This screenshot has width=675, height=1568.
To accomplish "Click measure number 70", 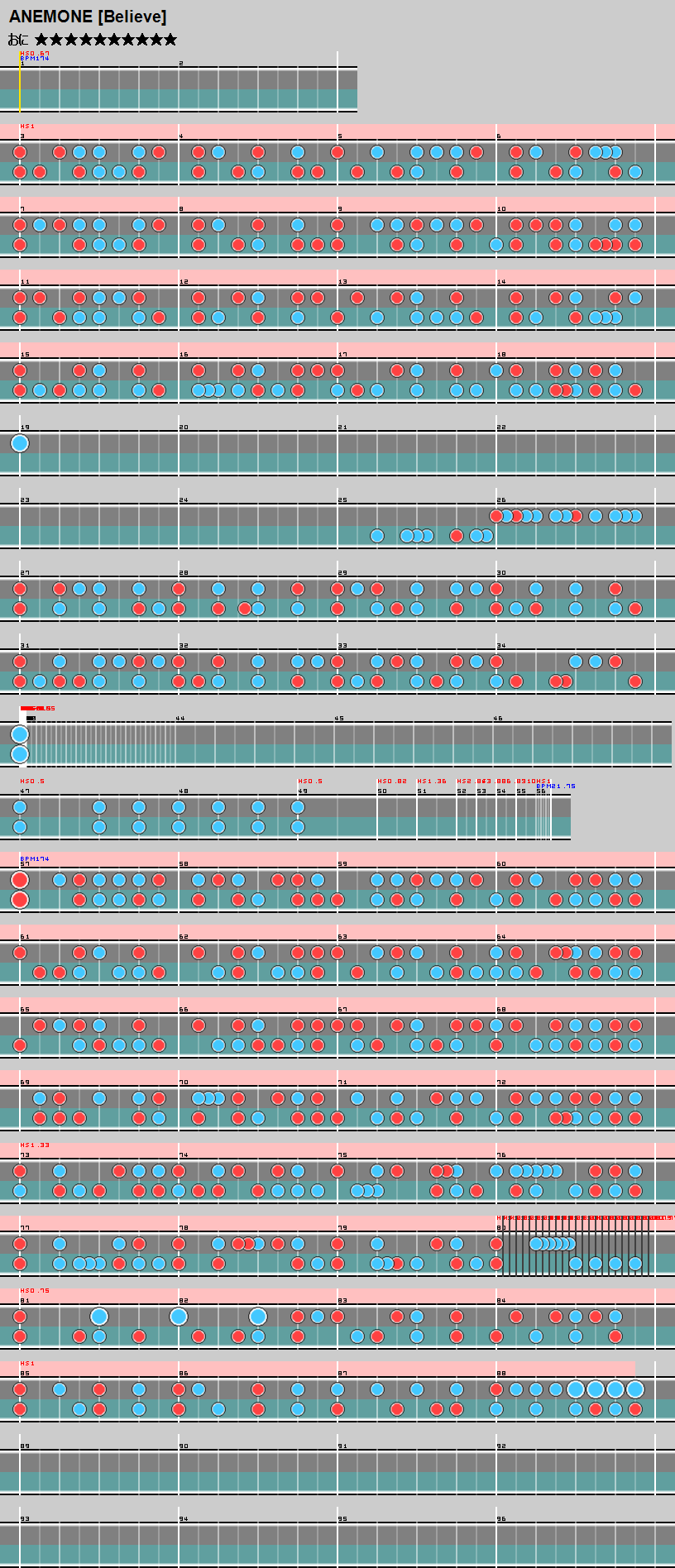I will click(184, 1083).
